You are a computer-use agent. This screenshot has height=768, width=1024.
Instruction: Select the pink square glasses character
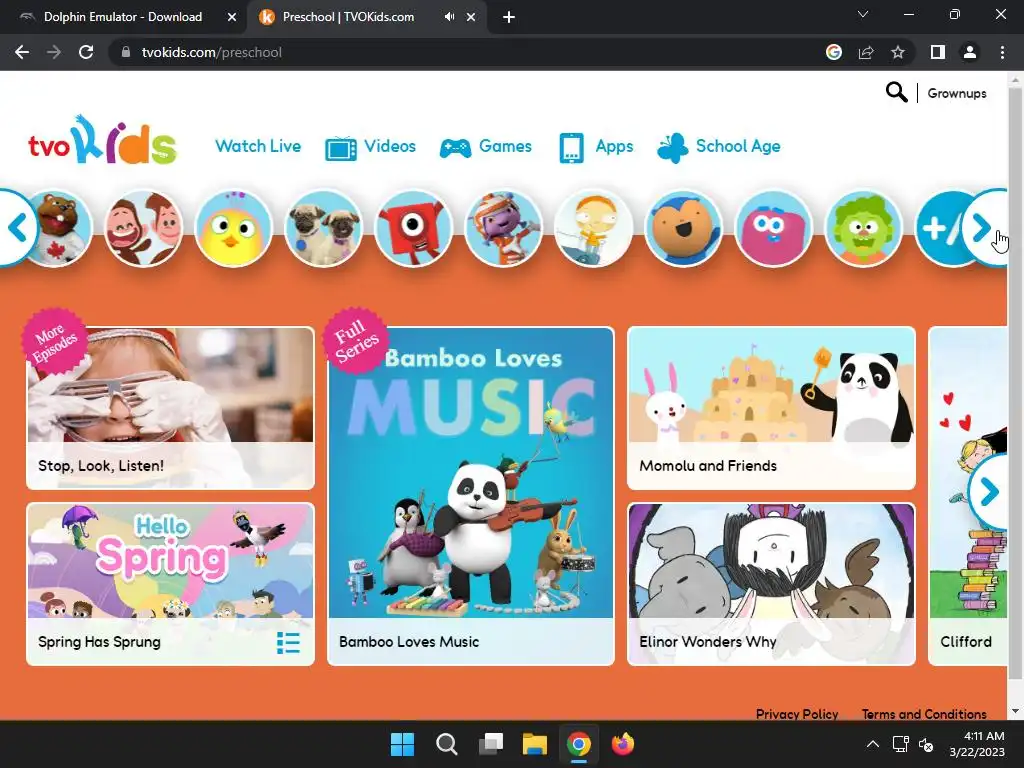tap(774, 229)
